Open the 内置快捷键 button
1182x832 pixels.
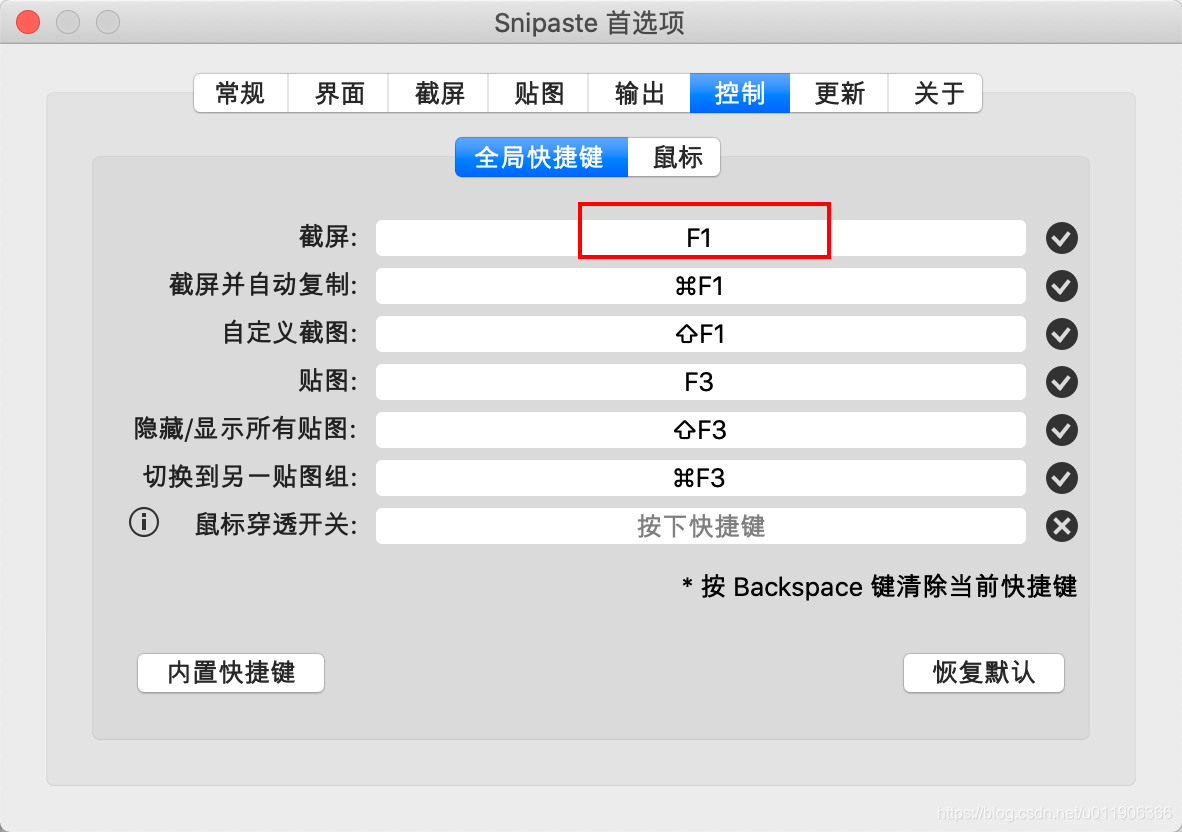pos(231,672)
